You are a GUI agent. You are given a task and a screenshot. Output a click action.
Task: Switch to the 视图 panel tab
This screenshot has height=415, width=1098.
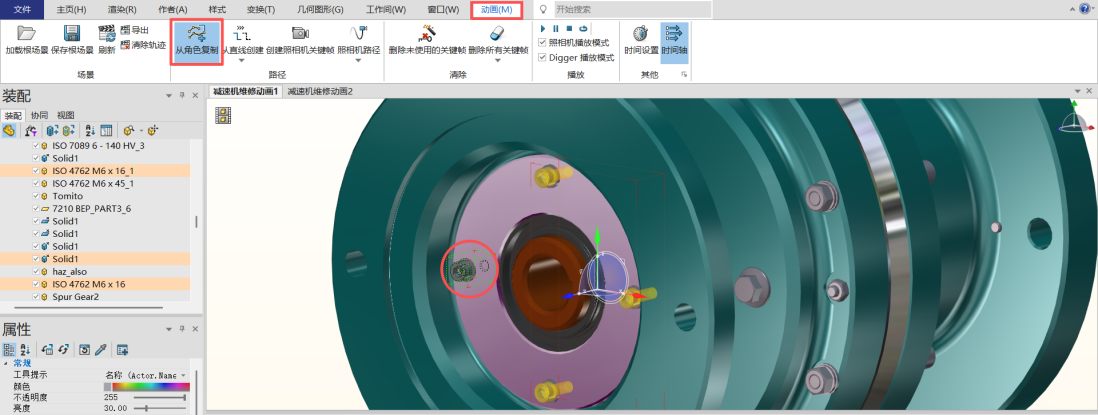tap(66, 115)
